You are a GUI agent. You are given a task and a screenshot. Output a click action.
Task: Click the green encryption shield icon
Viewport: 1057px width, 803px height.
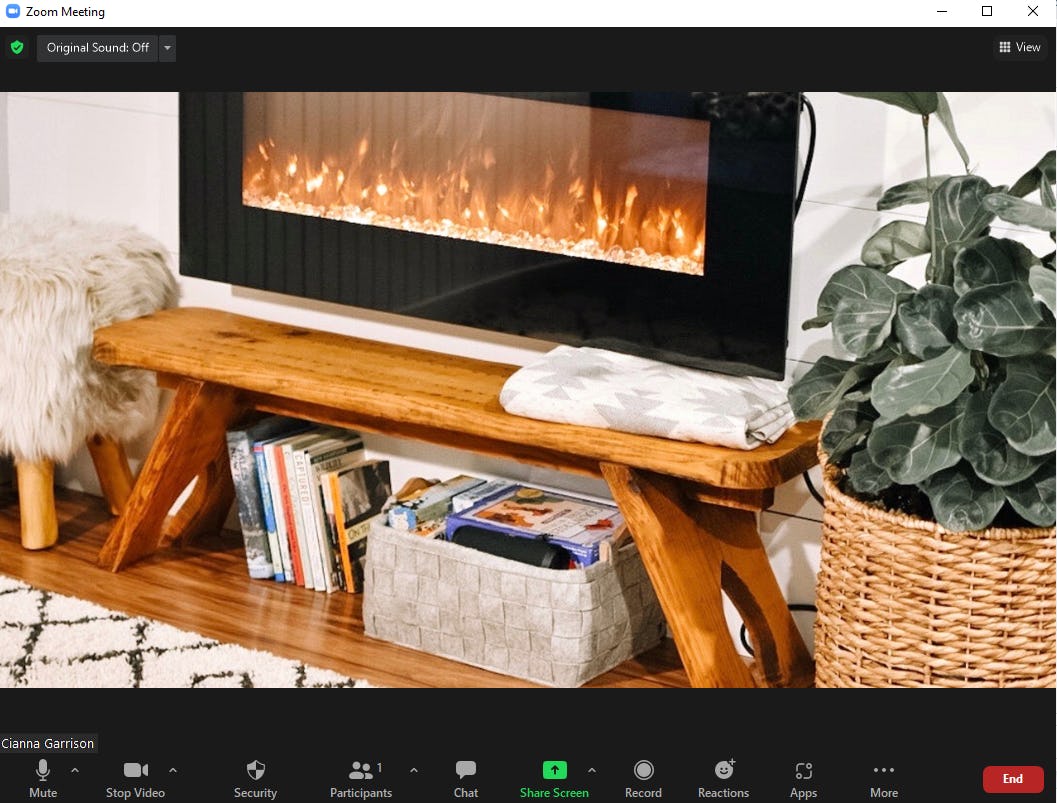tap(17, 47)
